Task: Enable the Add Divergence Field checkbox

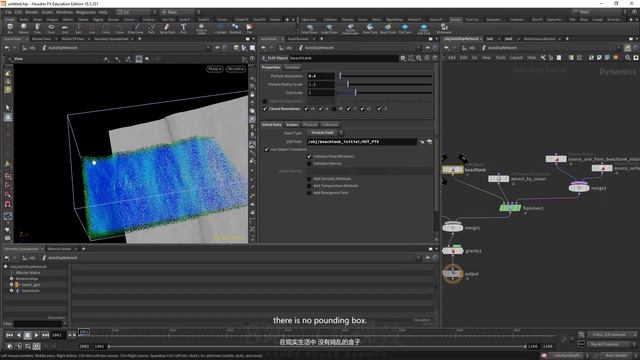Action: (x=309, y=193)
